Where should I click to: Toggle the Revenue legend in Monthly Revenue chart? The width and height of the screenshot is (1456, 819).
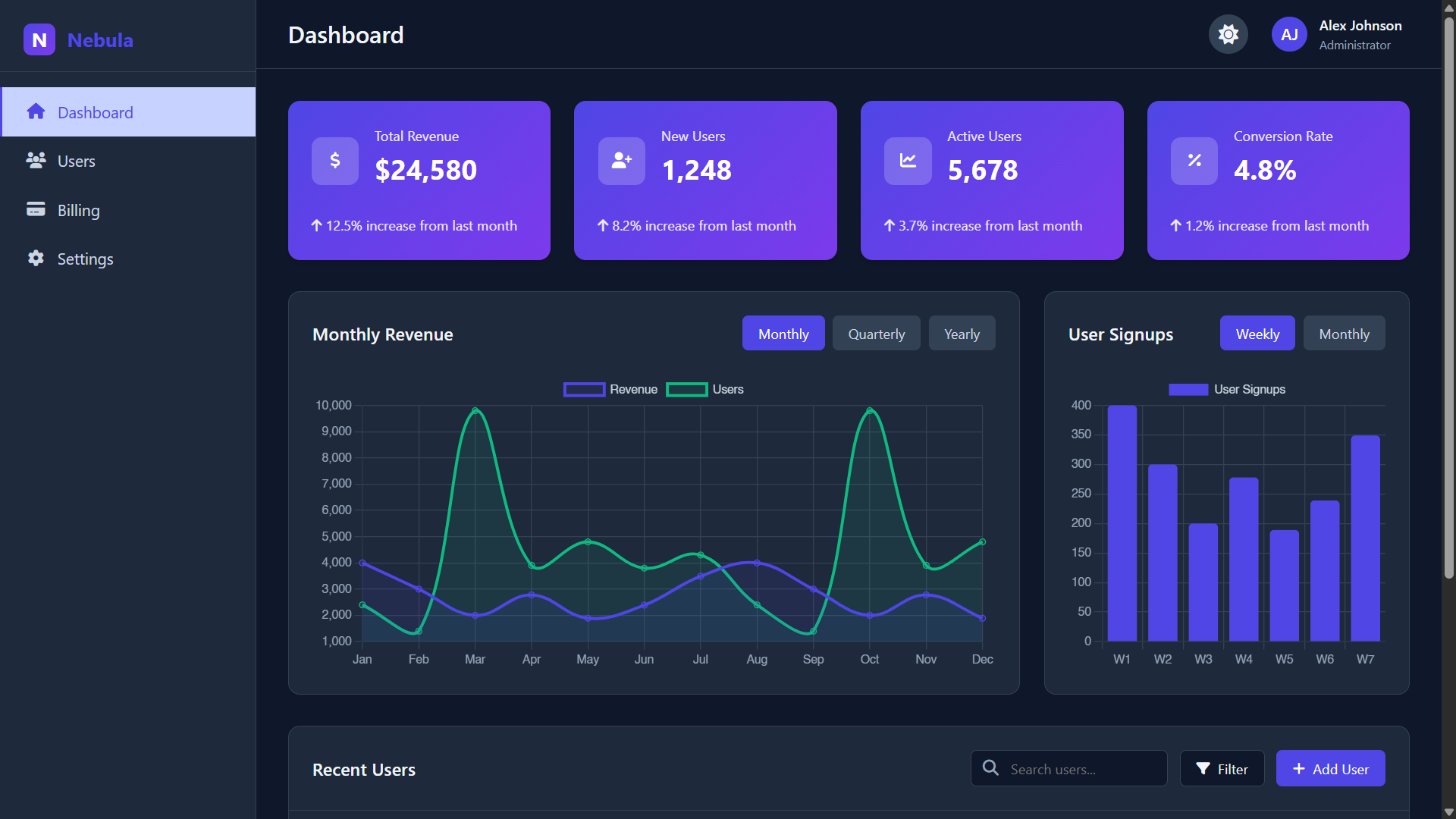[x=610, y=389]
